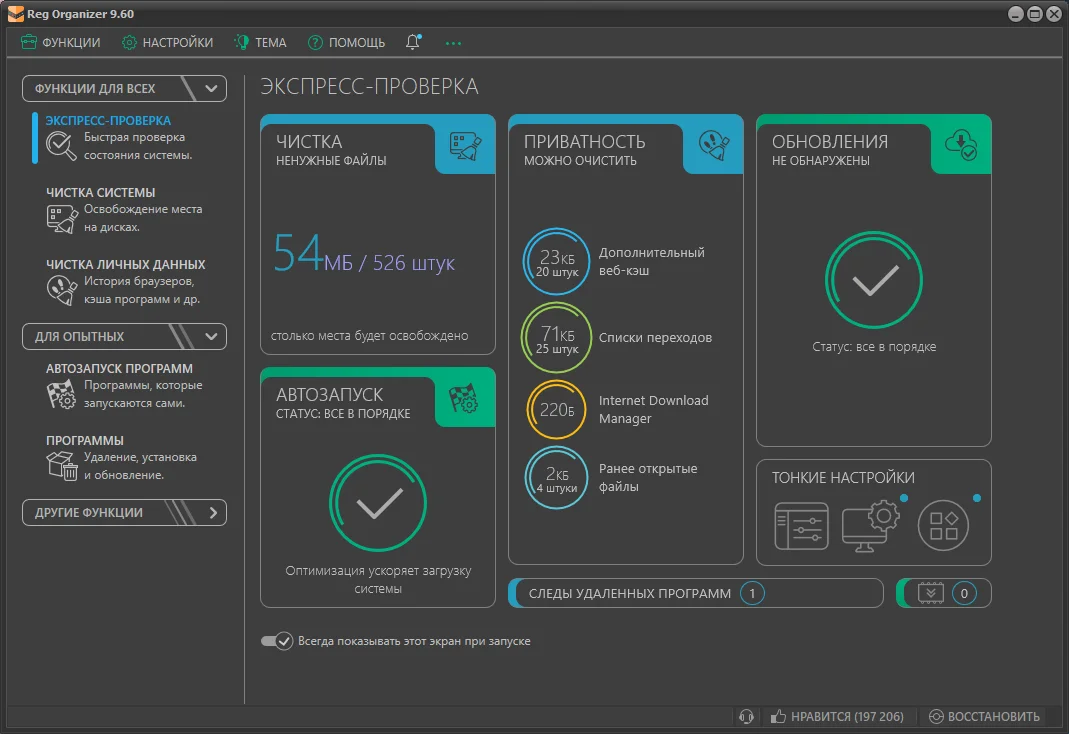This screenshot has width=1069, height=734.
Task: Expand the Другие функции section
Action: coord(212,513)
